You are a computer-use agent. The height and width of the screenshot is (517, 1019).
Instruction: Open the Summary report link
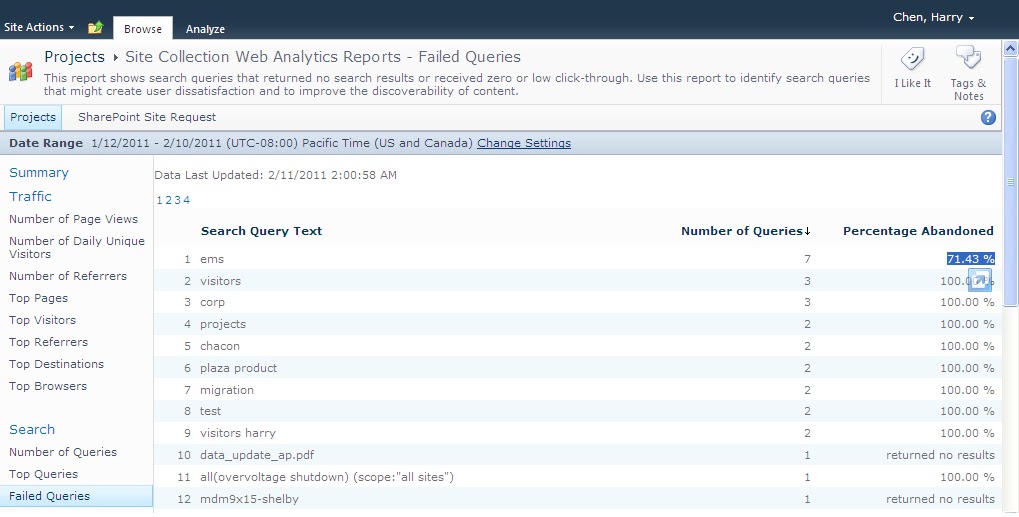tap(38, 173)
